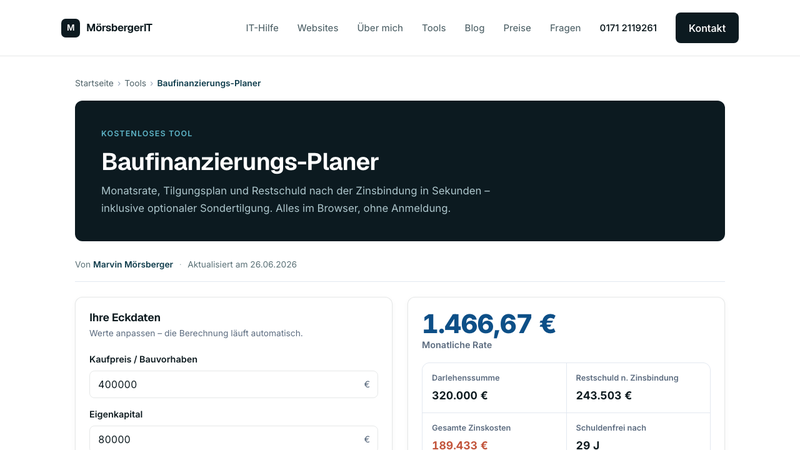Select Tools in the top navigation

pyautogui.click(x=434, y=28)
